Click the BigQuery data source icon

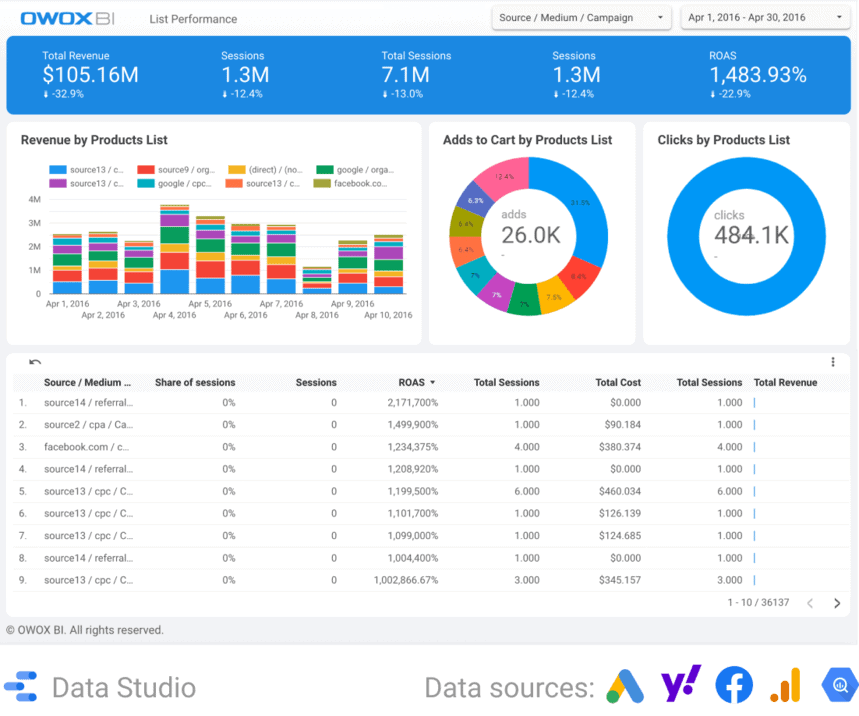pyautogui.click(x=839, y=685)
